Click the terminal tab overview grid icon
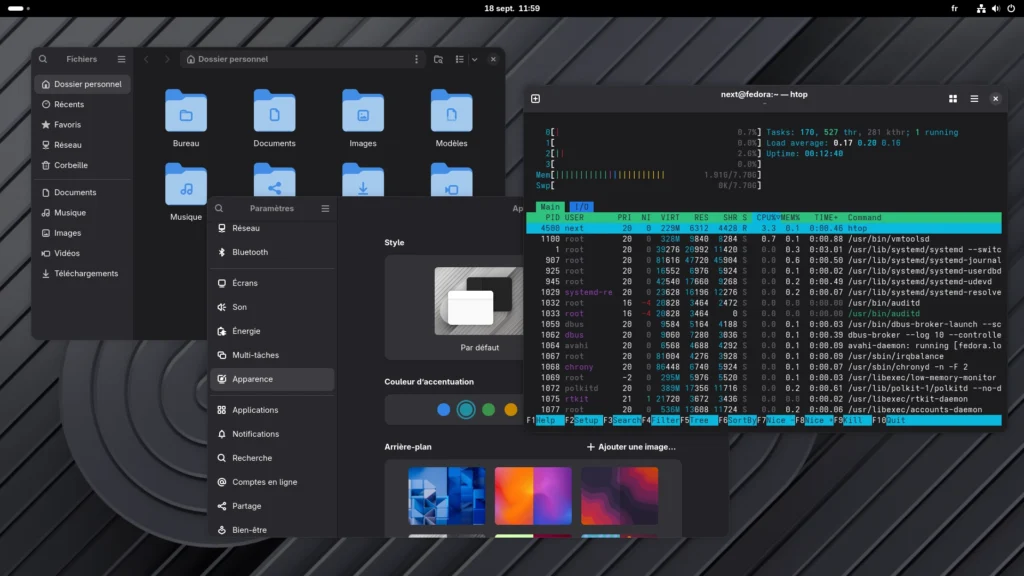1024x576 pixels. tap(954, 98)
